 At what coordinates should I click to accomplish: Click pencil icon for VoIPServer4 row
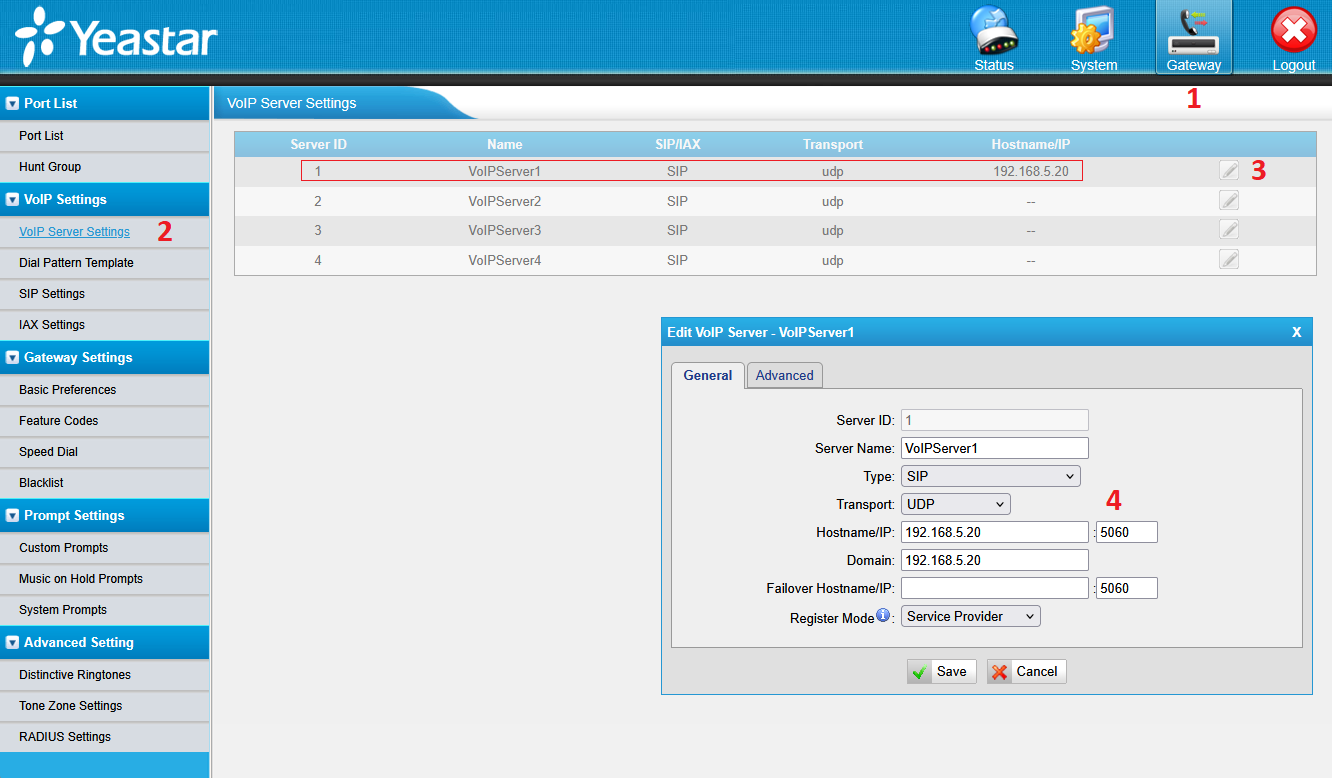pyautogui.click(x=1229, y=260)
